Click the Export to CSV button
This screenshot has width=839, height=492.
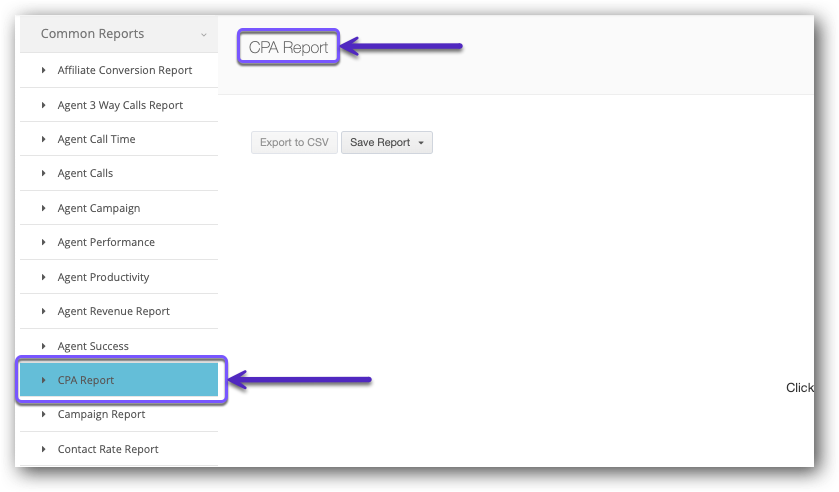point(294,142)
